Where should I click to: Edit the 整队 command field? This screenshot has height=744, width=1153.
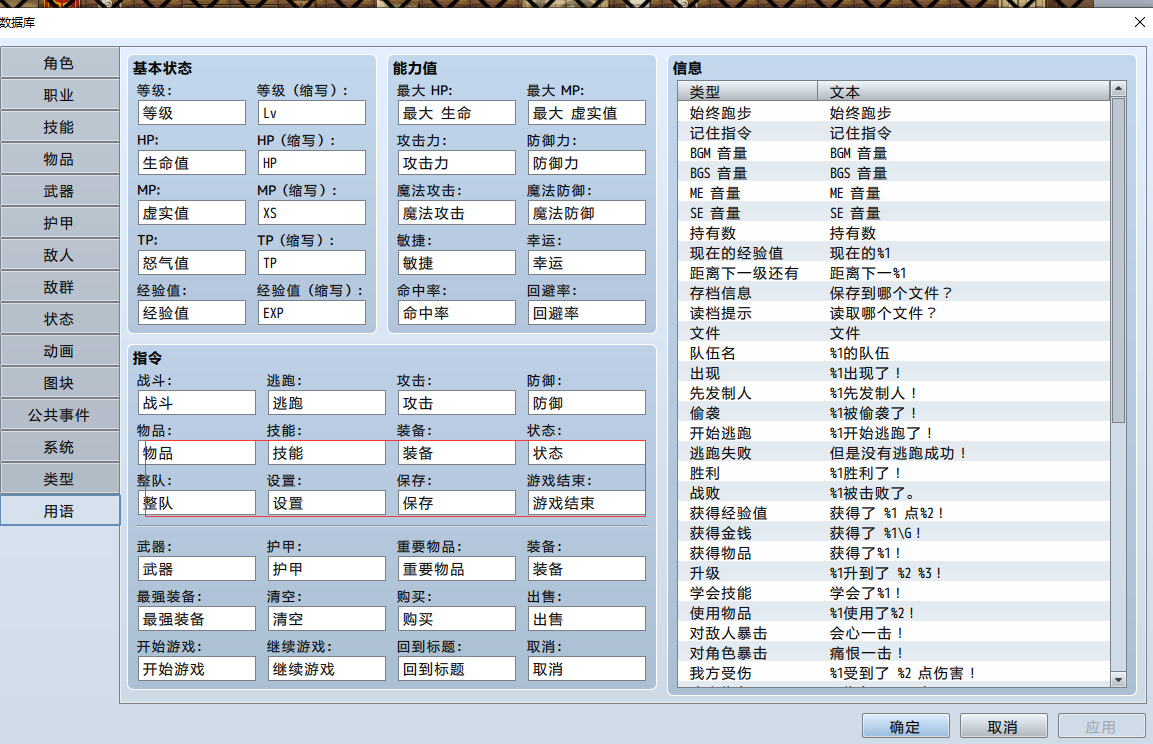(x=196, y=503)
